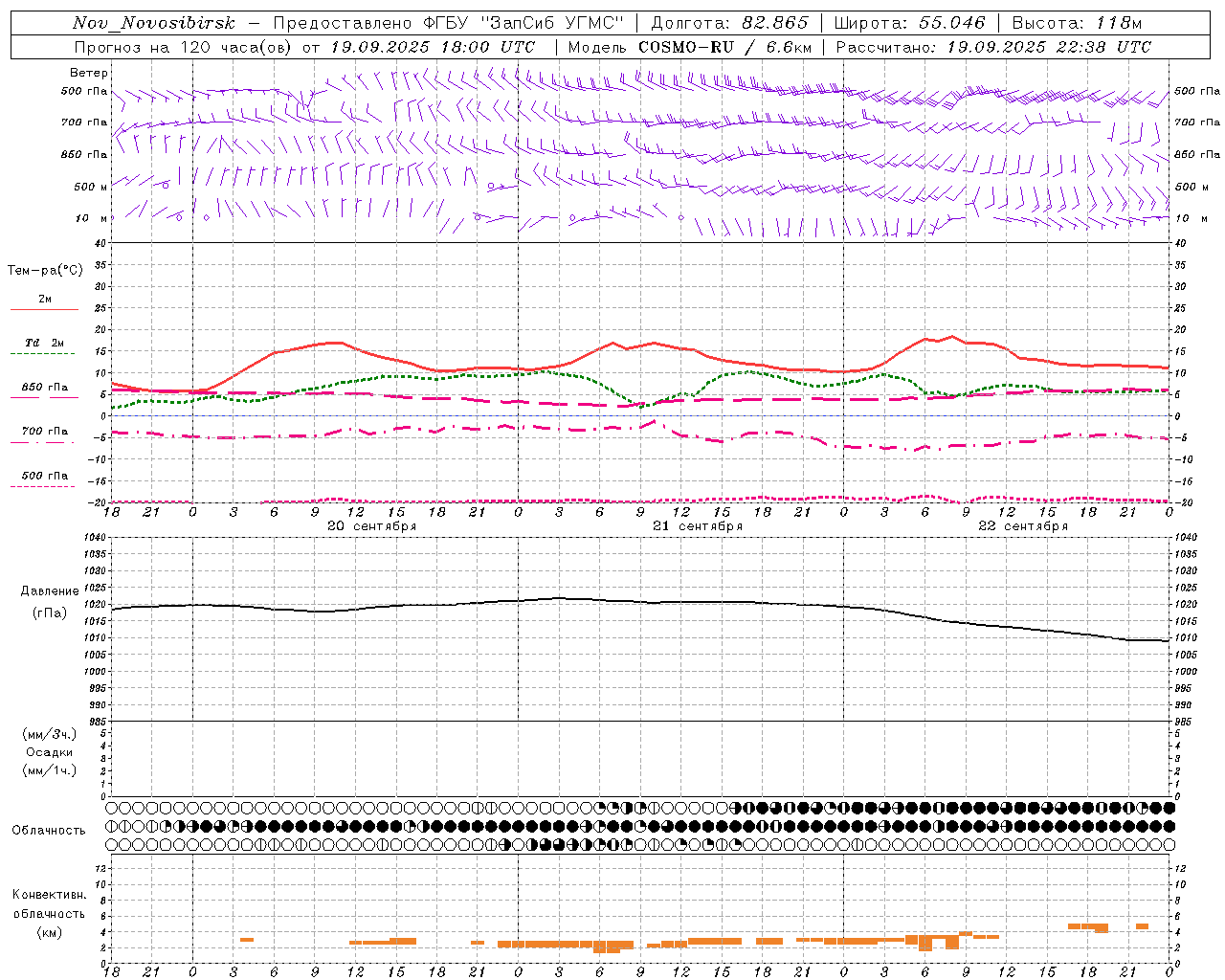Click the '20 сентября' date label
Viewport: 1225px width, 980px height.
click(372, 526)
